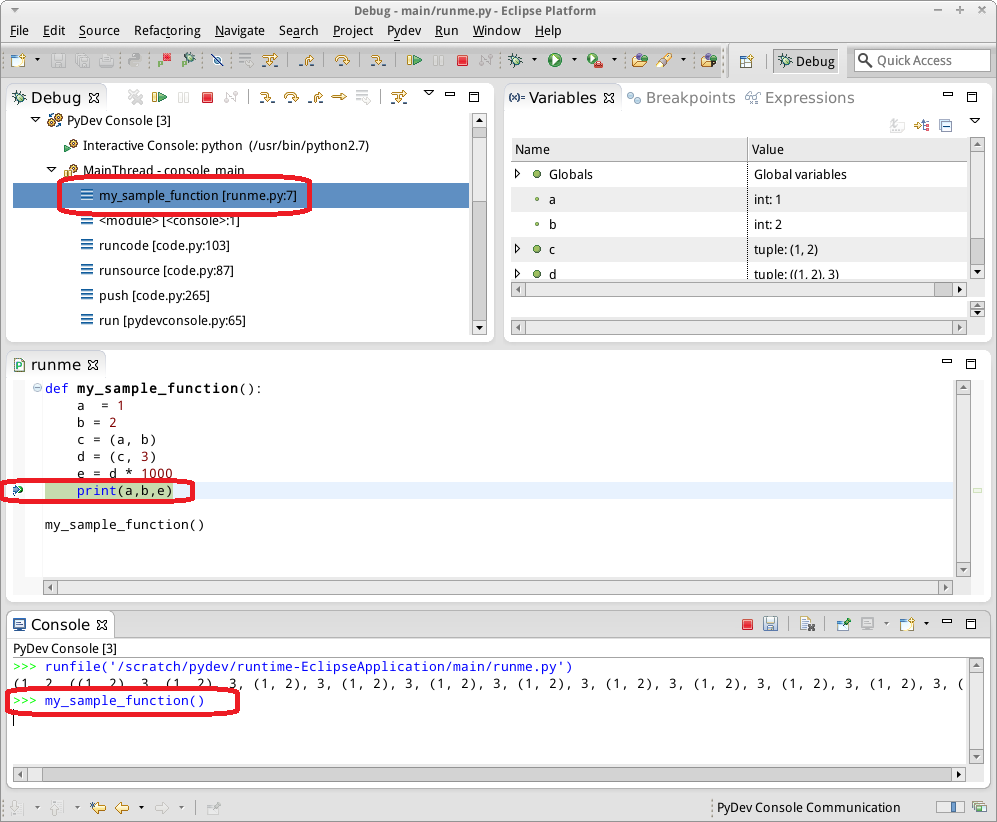Open the New wizard dropdown arrow
The height and width of the screenshot is (822, 997).
pyautogui.click(x=38, y=60)
